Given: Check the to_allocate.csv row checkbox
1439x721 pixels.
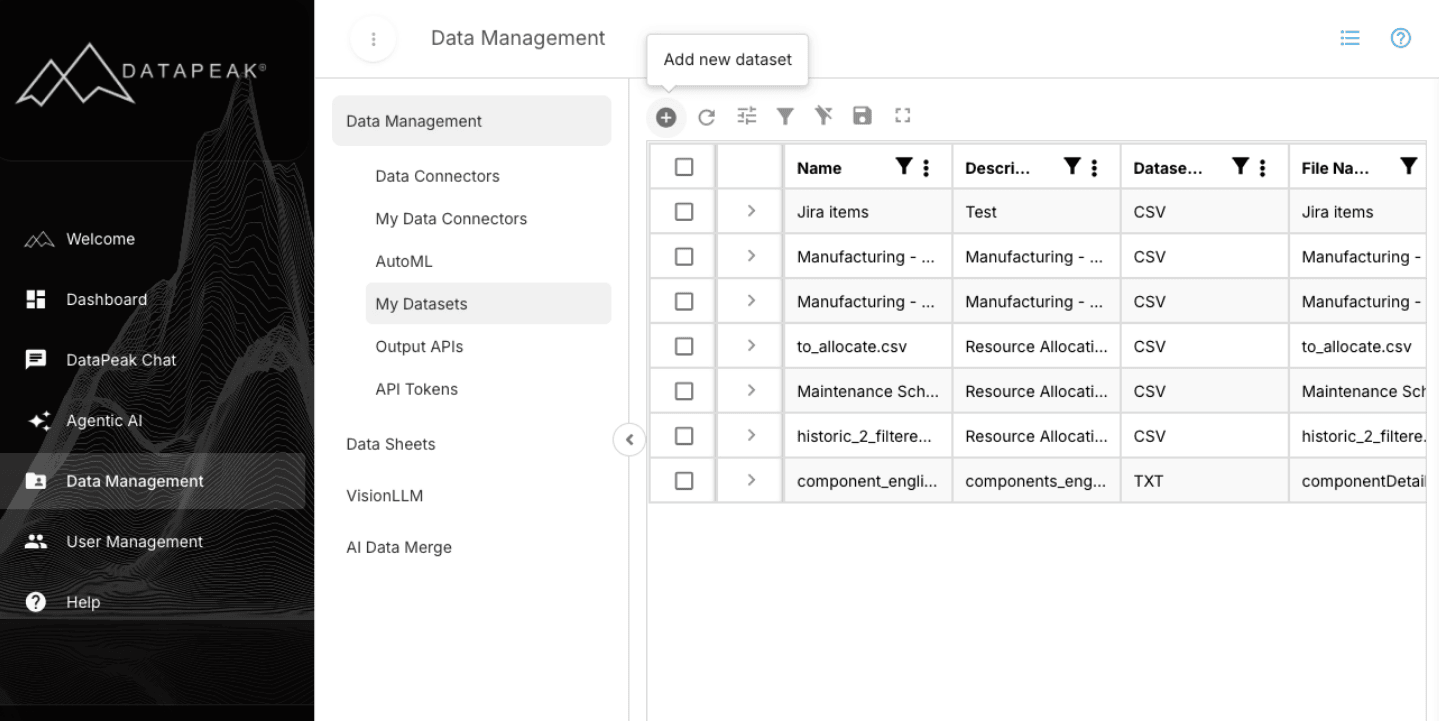Looking at the screenshot, I should tap(684, 346).
